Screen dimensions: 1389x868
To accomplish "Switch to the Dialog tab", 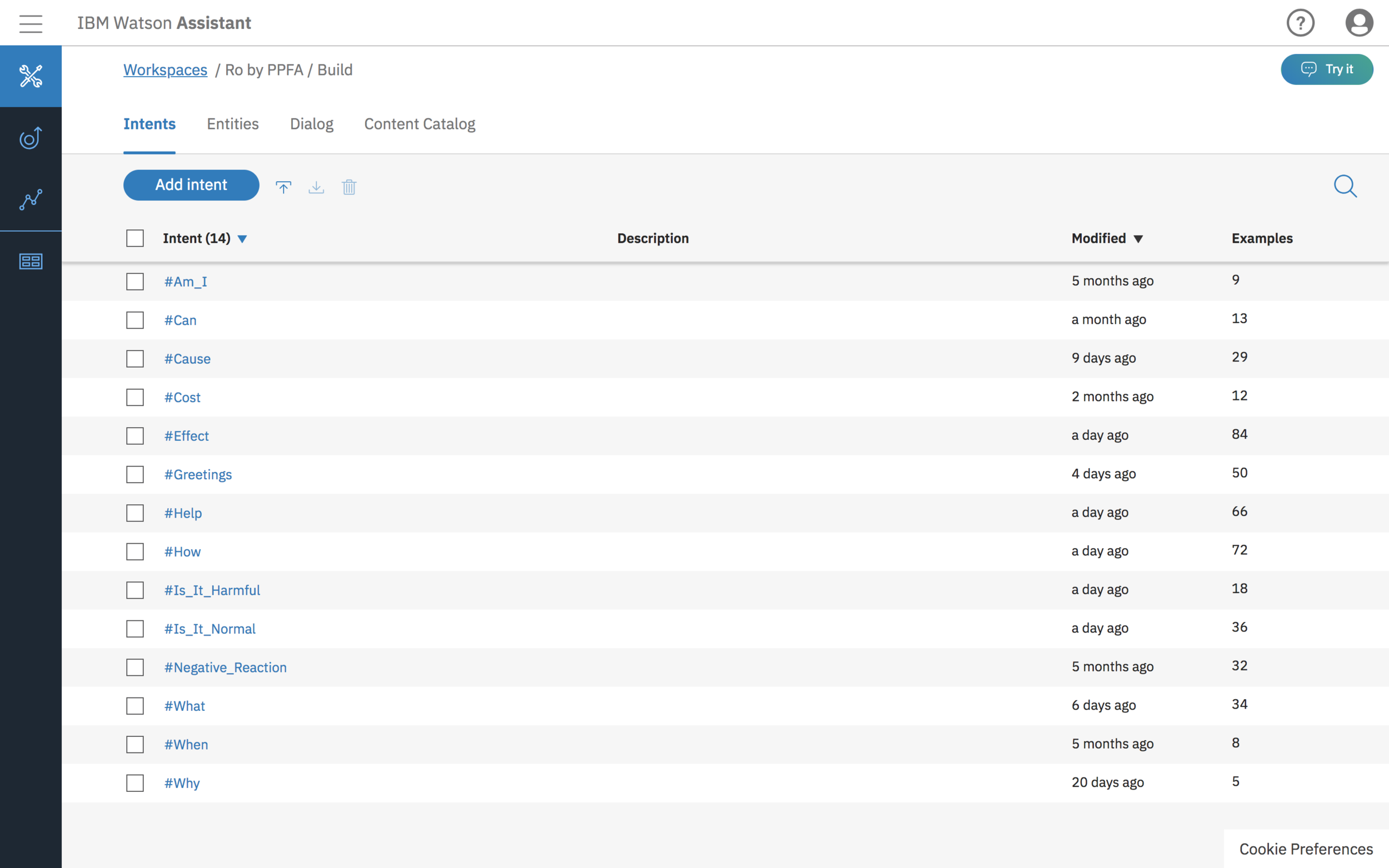I will [311, 124].
